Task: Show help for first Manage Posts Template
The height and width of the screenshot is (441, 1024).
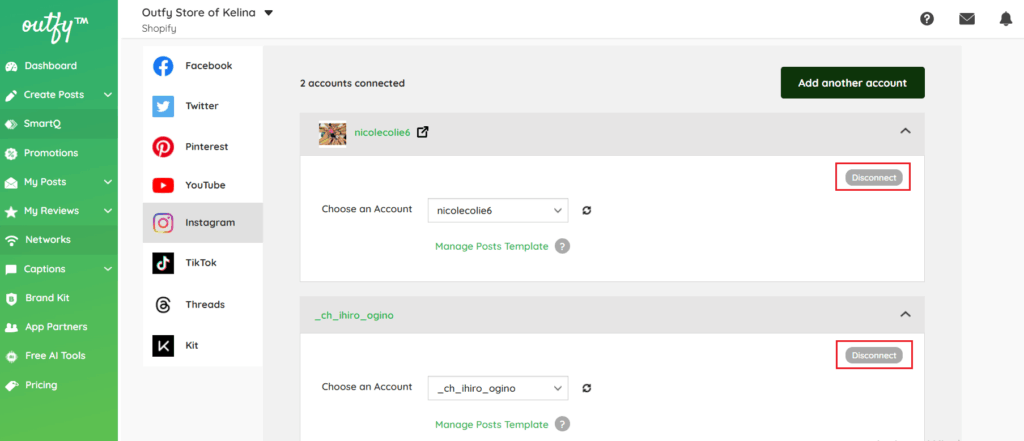Action: click(563, 246)
